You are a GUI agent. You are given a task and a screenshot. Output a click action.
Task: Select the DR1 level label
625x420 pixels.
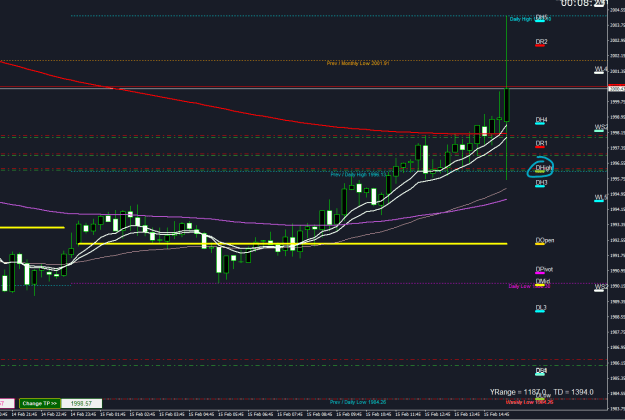[541, 143]
